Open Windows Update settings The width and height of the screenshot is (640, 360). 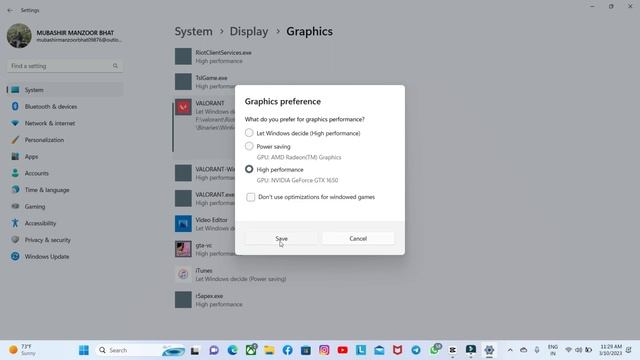(65, 257)
